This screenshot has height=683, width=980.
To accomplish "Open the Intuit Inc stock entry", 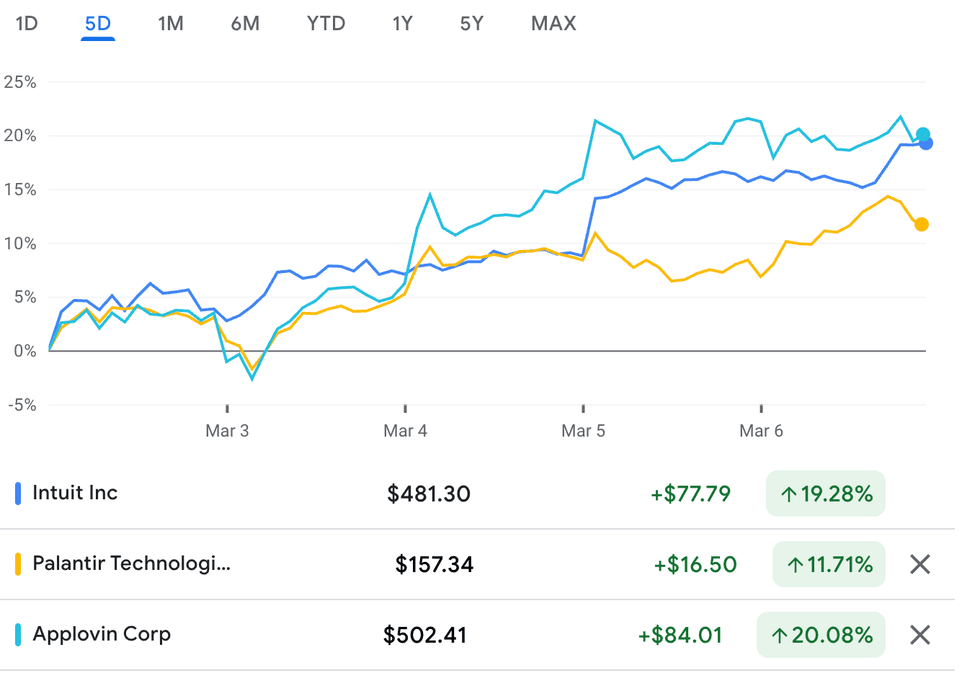I will click(75, 493).
